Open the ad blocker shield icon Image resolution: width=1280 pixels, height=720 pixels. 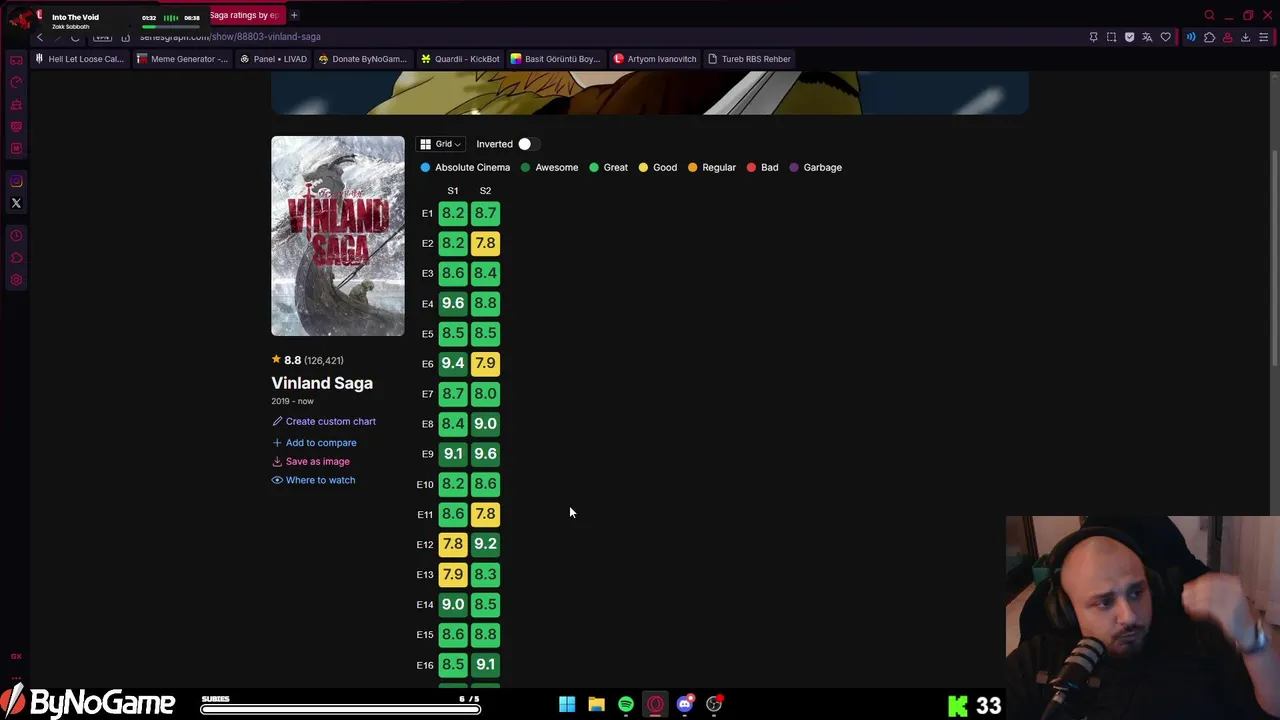[x=1129, y=37]
